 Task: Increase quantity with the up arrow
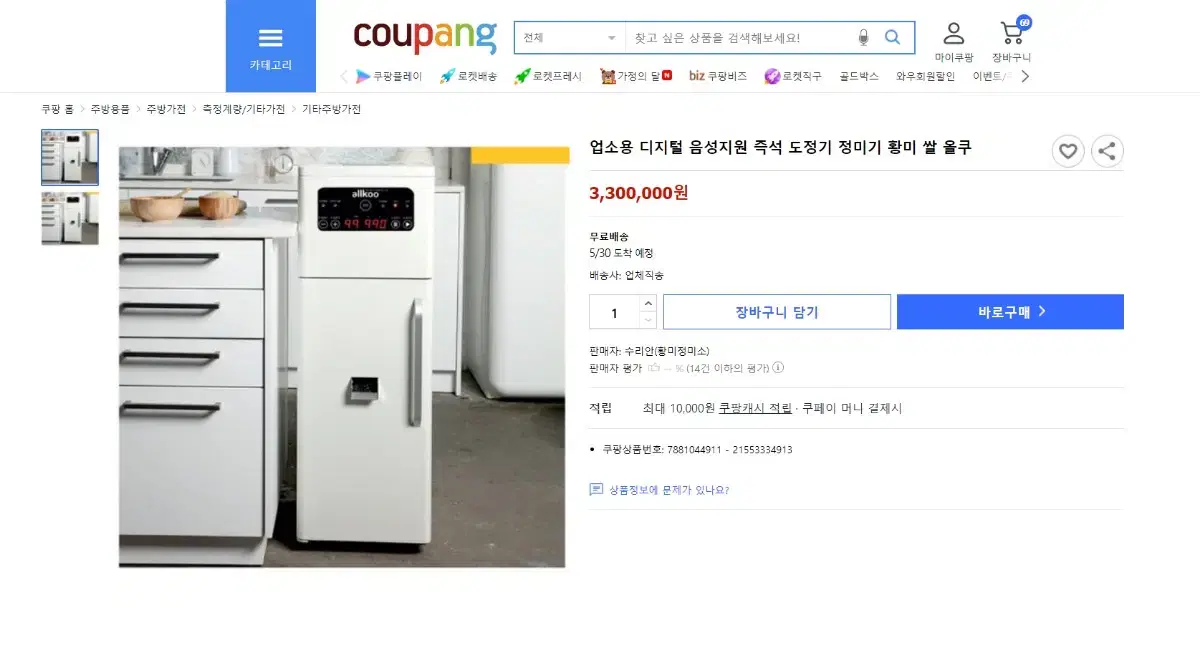click(x=648, y=303)
